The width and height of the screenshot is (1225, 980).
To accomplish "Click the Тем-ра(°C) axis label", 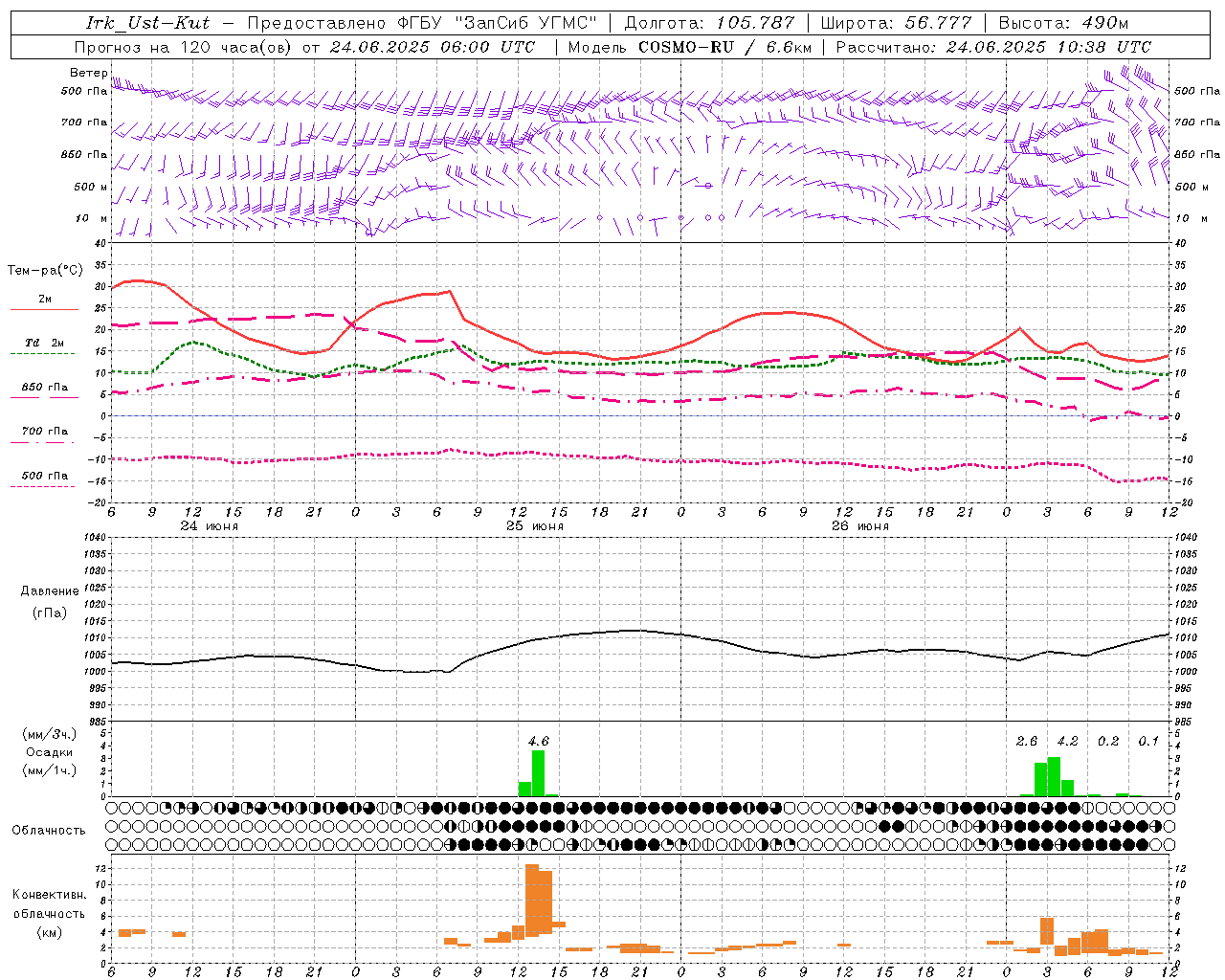I will tap(45, 271).
